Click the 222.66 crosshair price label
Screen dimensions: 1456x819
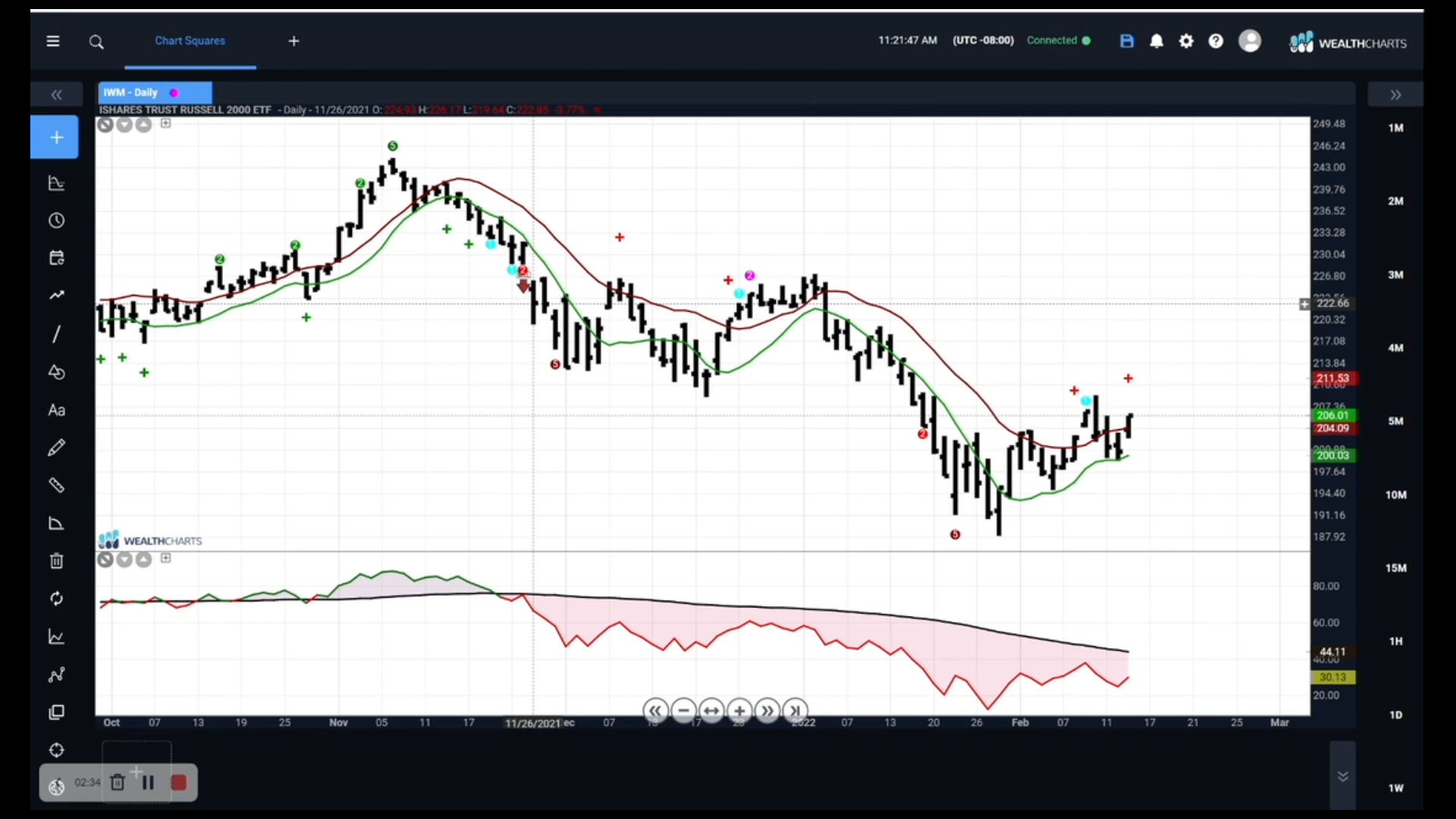[x=1332, y=303]
